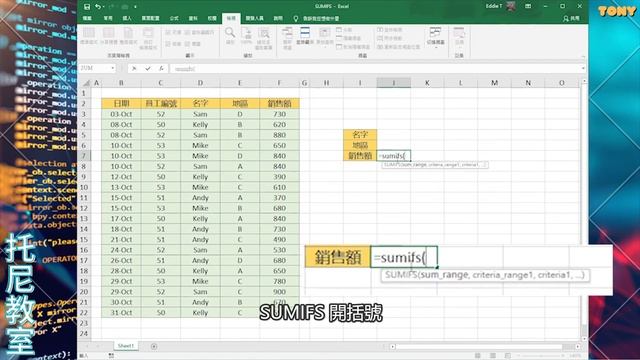
Task: Open the File (檔案) tab
Action: (x=87, y=18)
